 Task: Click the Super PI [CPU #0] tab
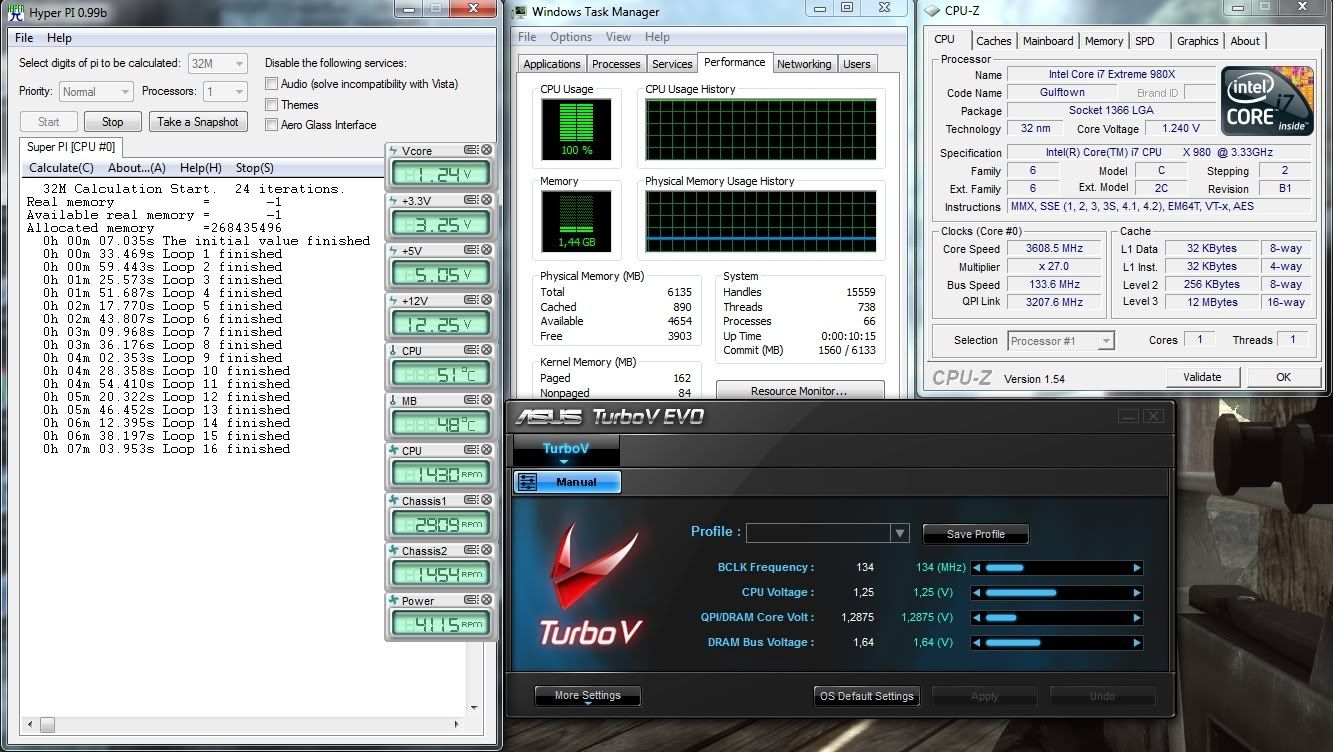[70, 147]
